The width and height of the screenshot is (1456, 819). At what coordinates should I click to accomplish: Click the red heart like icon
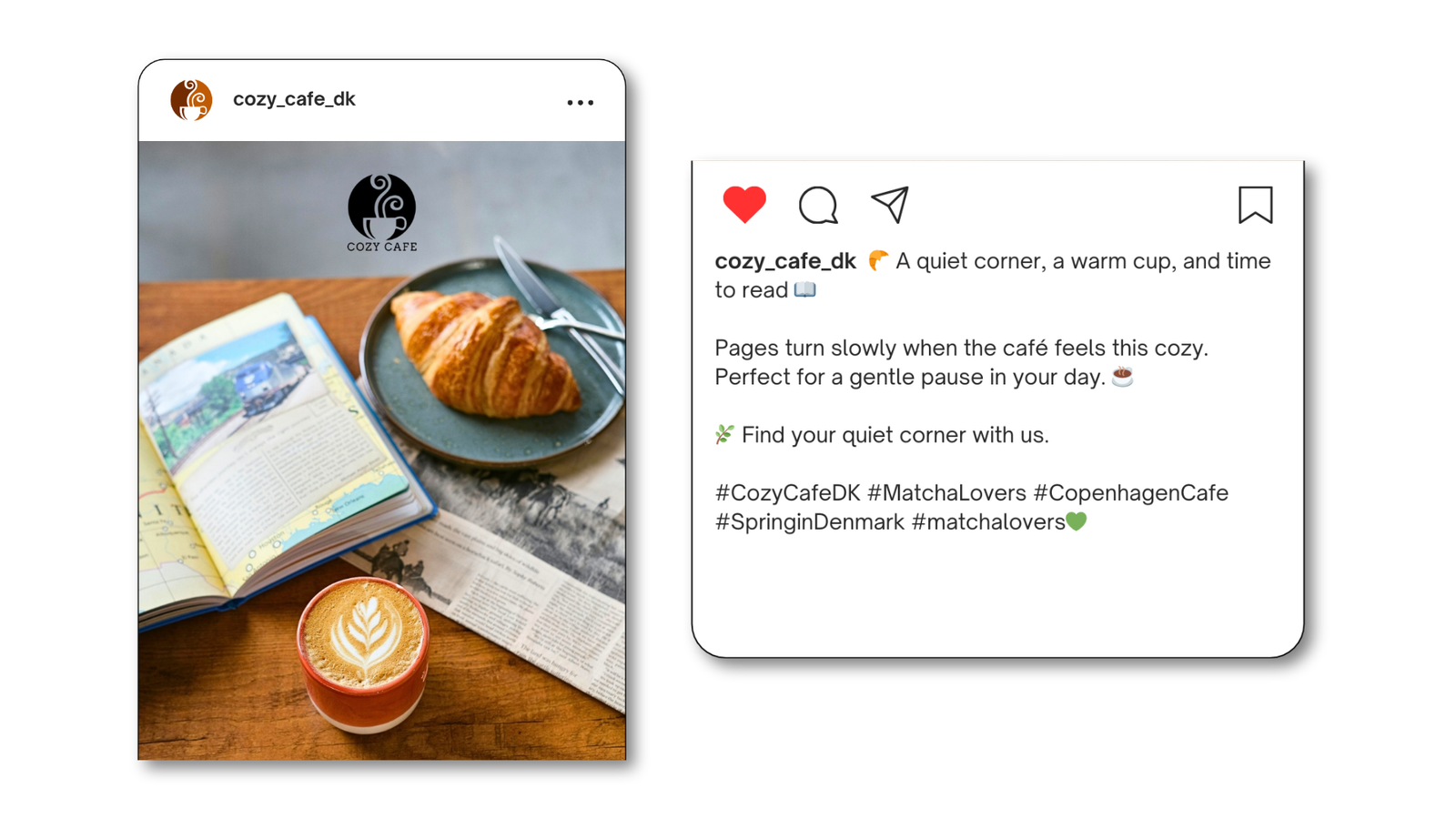[744, 205]
